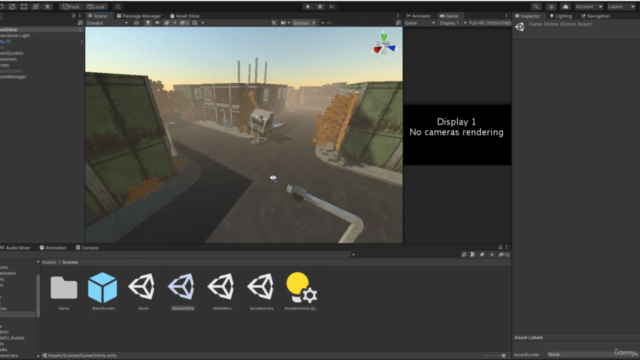Screen dimensions: 640x360
Task: Open the Game mode dropdown in Game view
Action: pyautogui.click(x=420, y=23)
